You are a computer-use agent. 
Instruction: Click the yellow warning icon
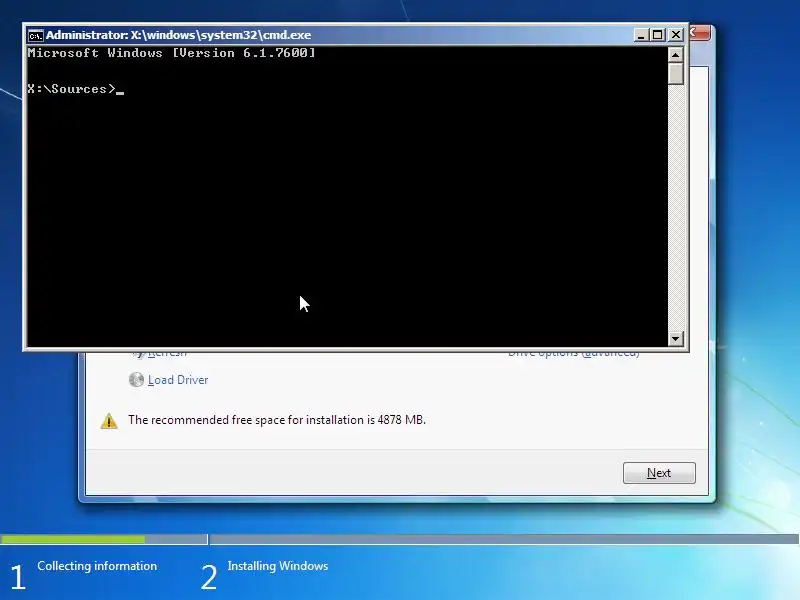(x=109, y=421)
